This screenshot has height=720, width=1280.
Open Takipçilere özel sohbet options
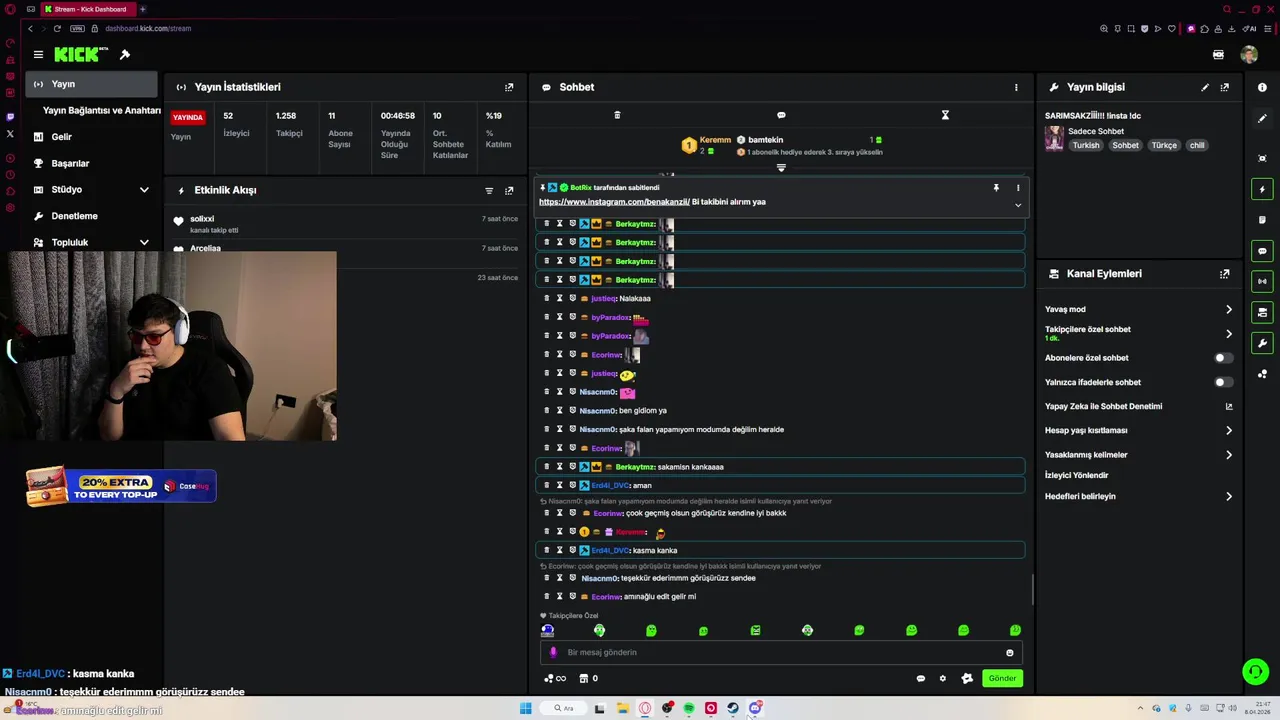tap(1229, 334)
